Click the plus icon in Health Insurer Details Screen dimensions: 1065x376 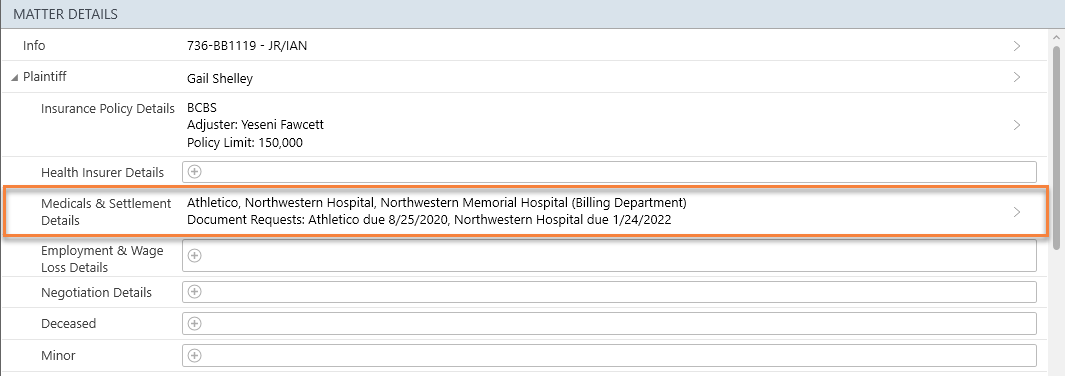click(194, 172)
